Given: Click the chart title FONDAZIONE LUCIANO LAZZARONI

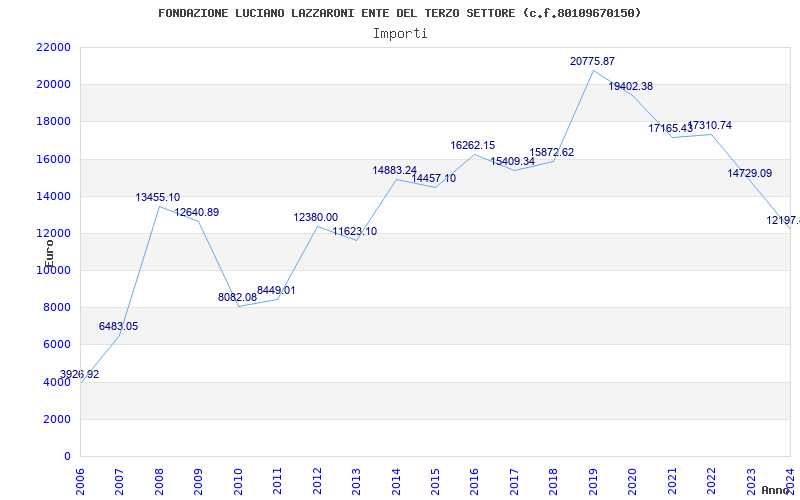Looking at the screenshot, I should pyautogui.click(x=399, y=13).
